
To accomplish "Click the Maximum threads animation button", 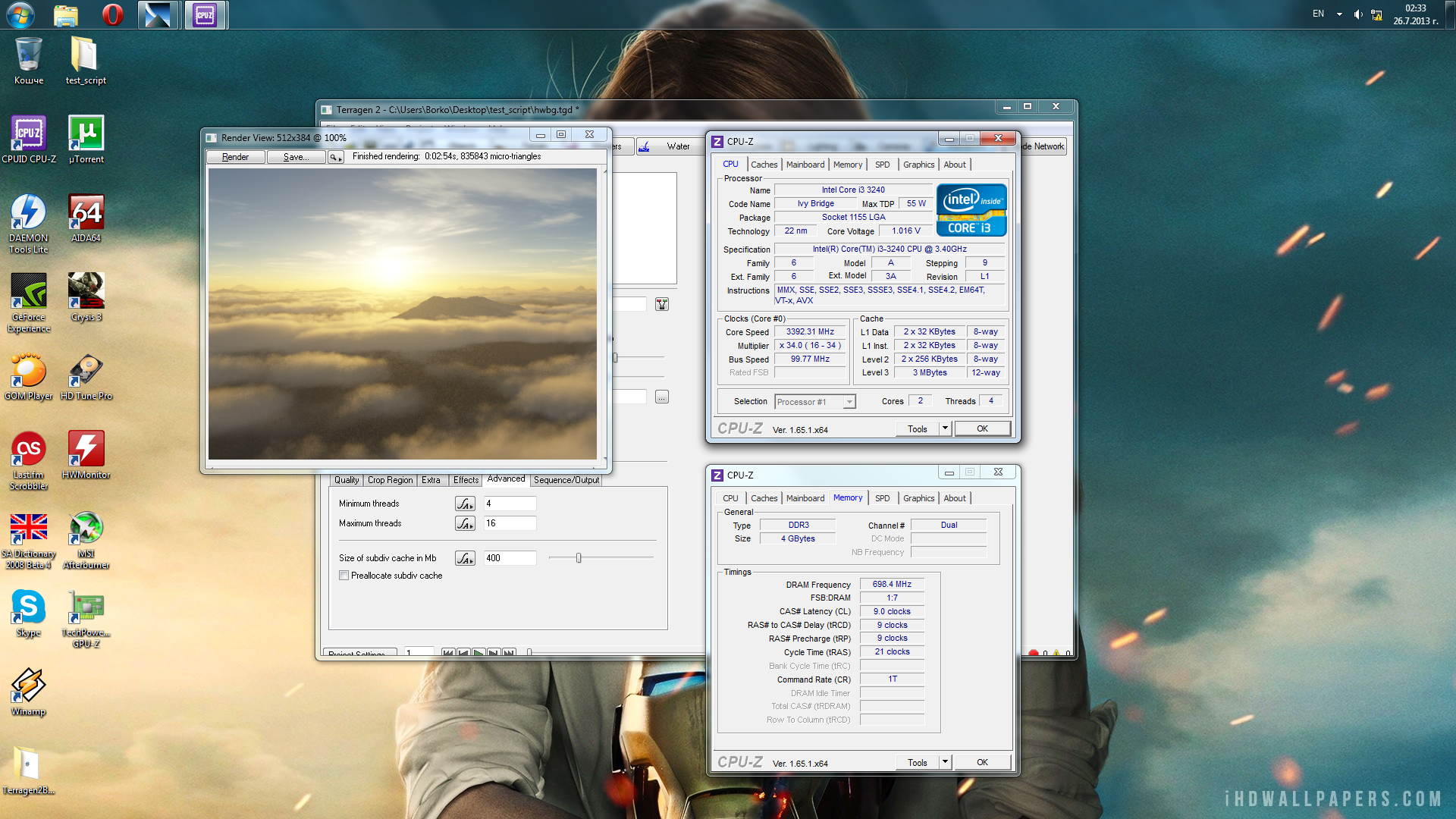I will tap(465, 524).
